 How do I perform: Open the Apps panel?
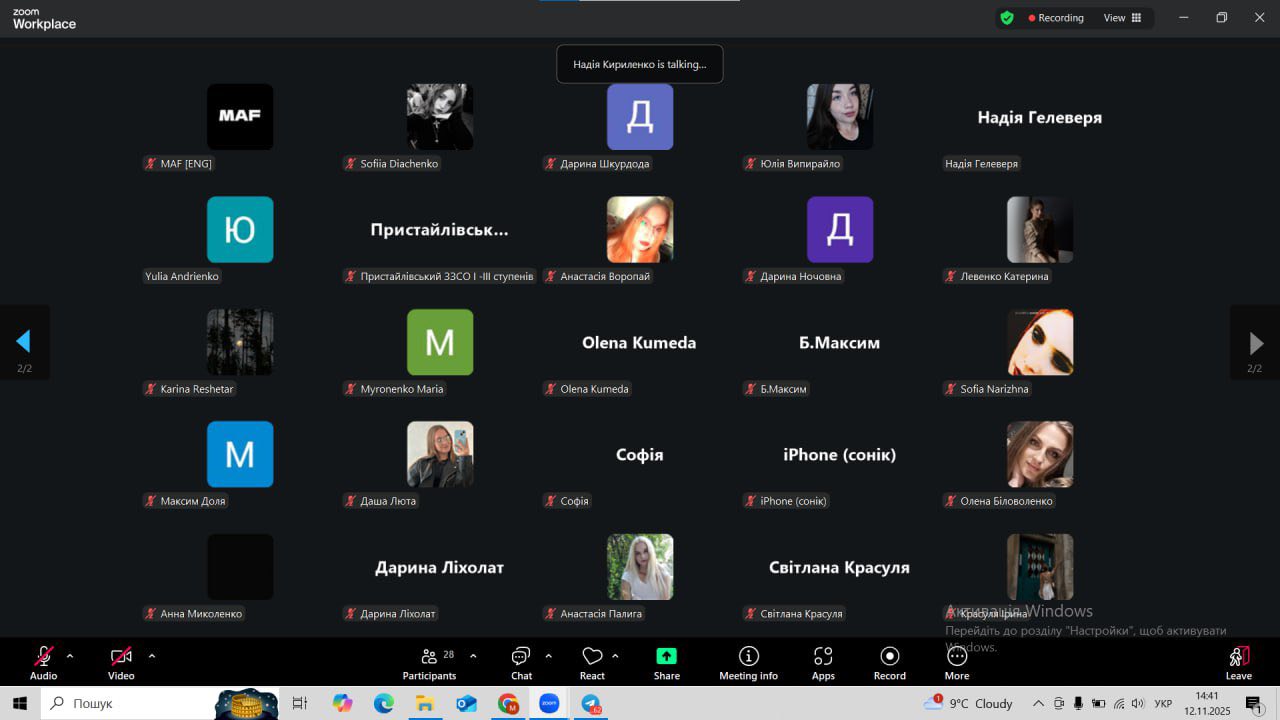click(x=823, y=663)
